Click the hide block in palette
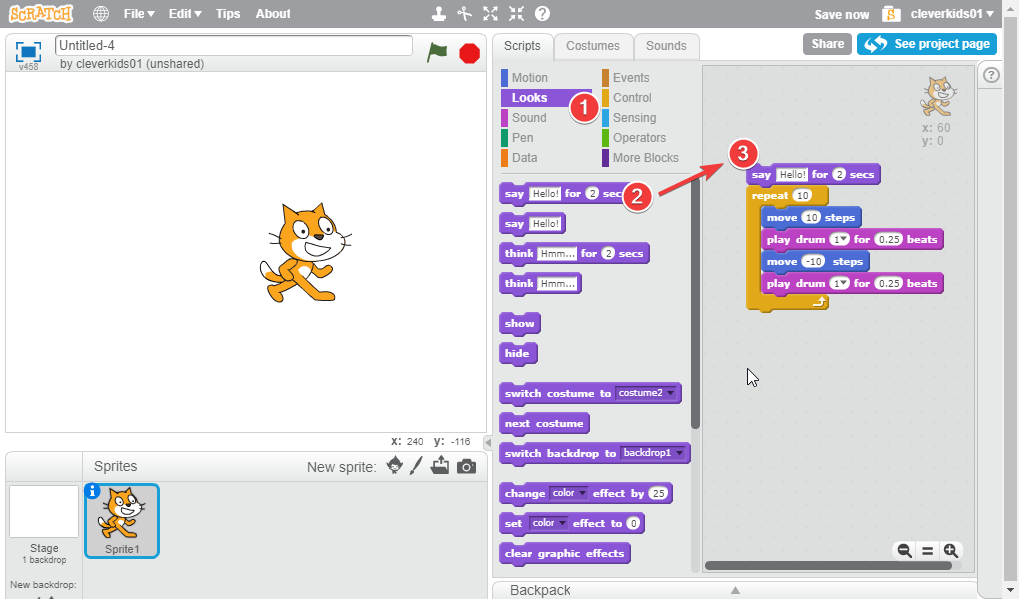 point(518,353)
